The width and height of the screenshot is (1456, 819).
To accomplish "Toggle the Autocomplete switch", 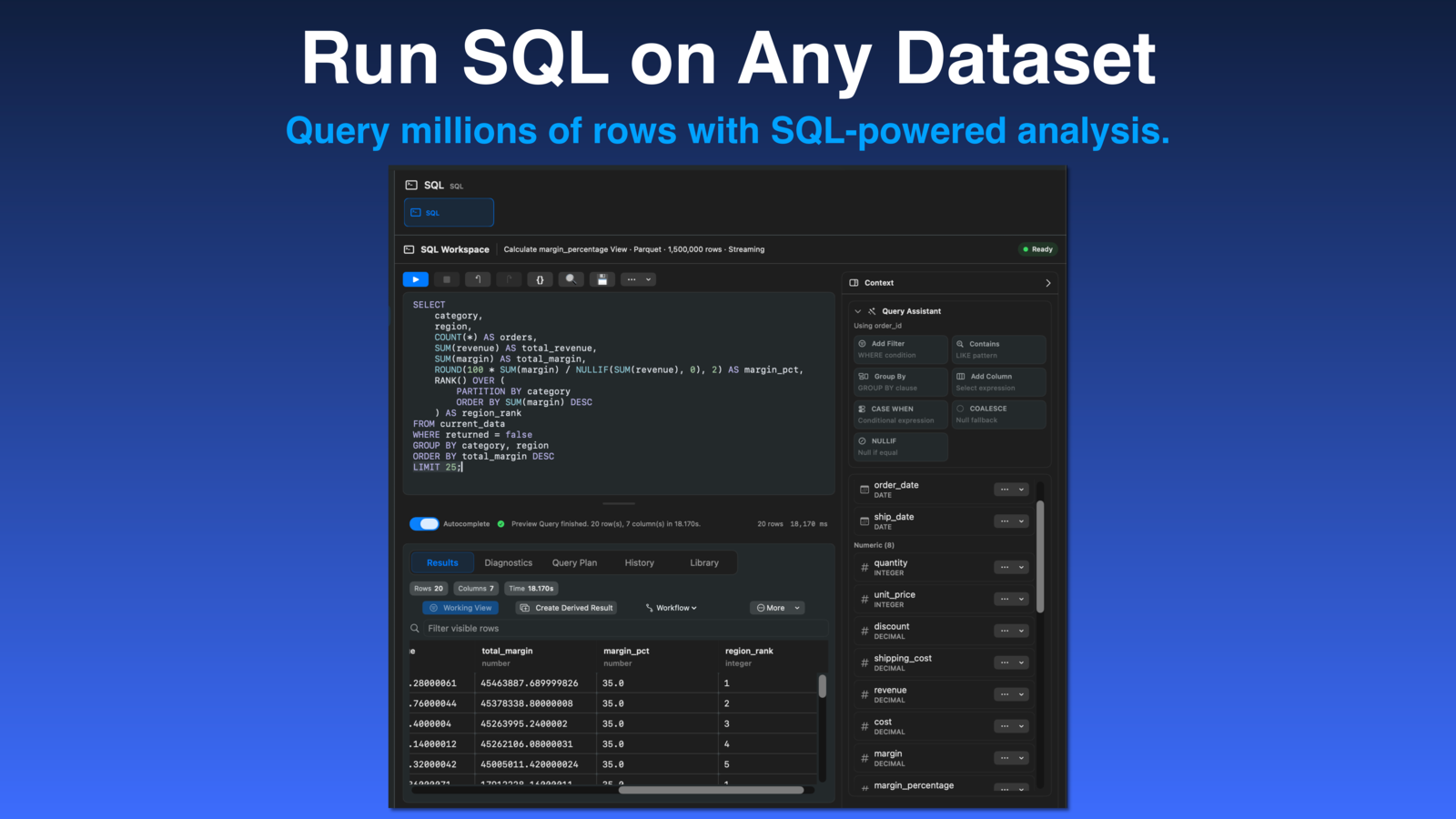I will pyautogui.click(x=424, y=523).
